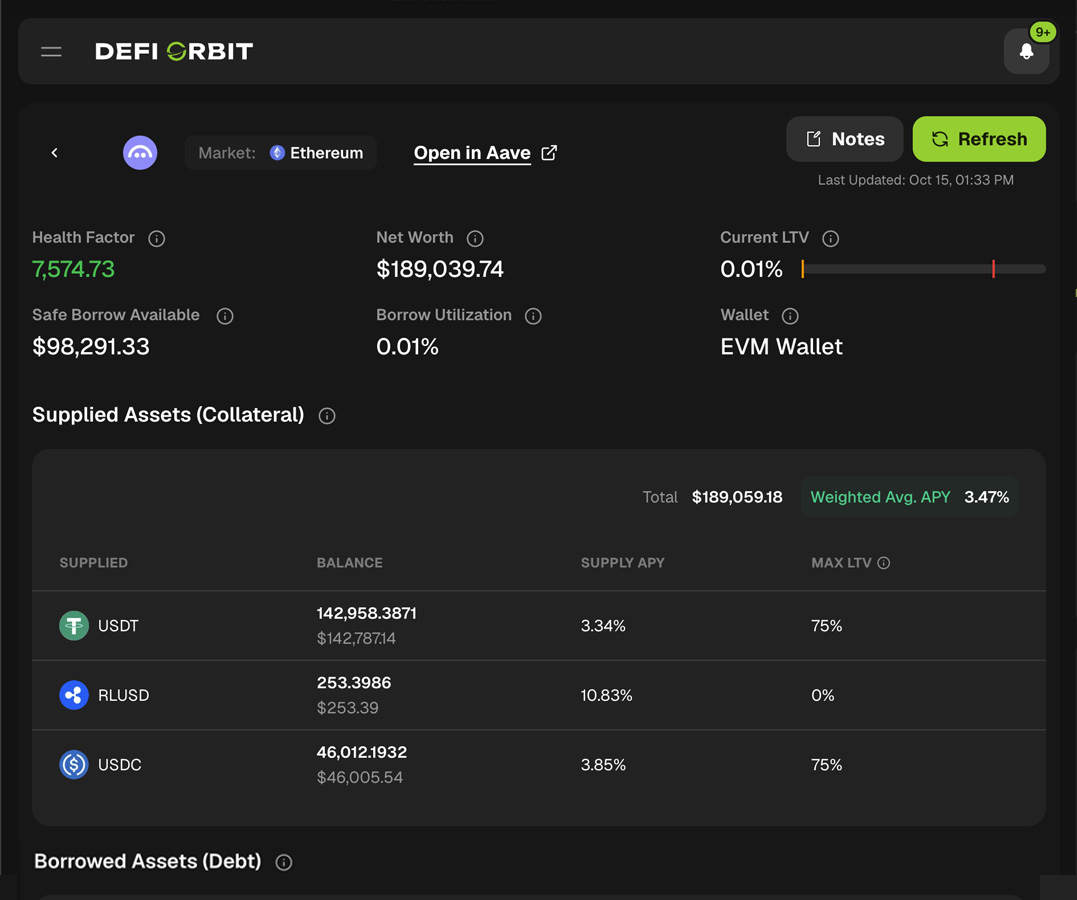
Task: Open in Aave link
Action: pos(472,153)
